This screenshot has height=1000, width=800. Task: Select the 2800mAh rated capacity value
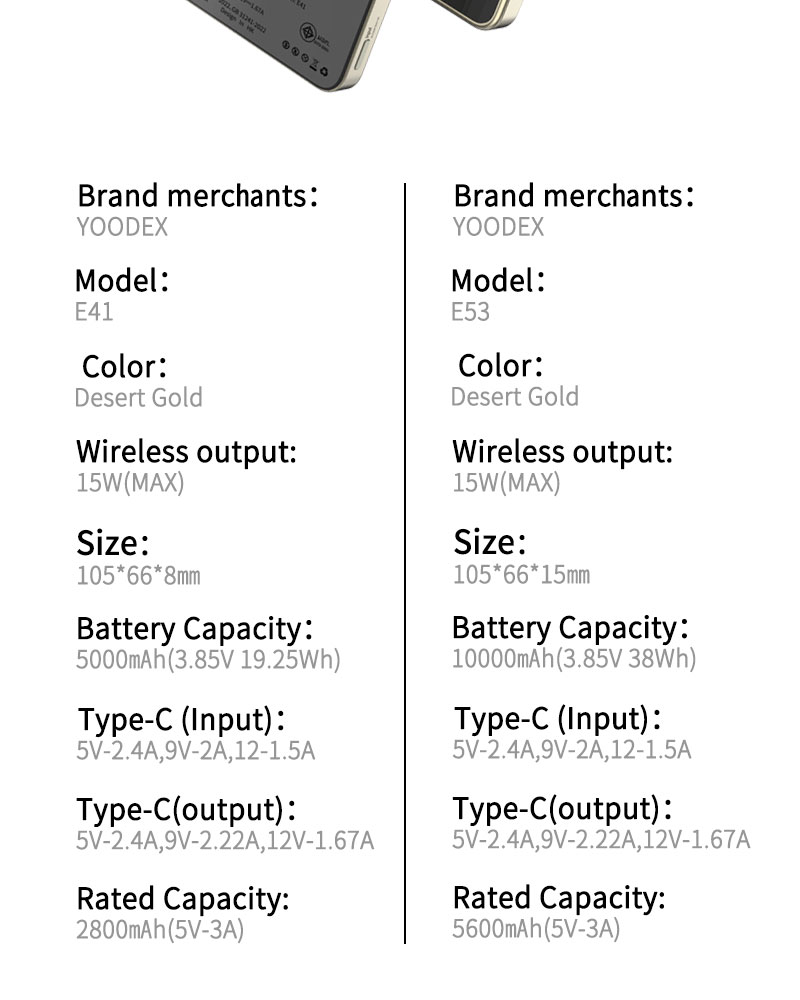(x=160, y=930)
